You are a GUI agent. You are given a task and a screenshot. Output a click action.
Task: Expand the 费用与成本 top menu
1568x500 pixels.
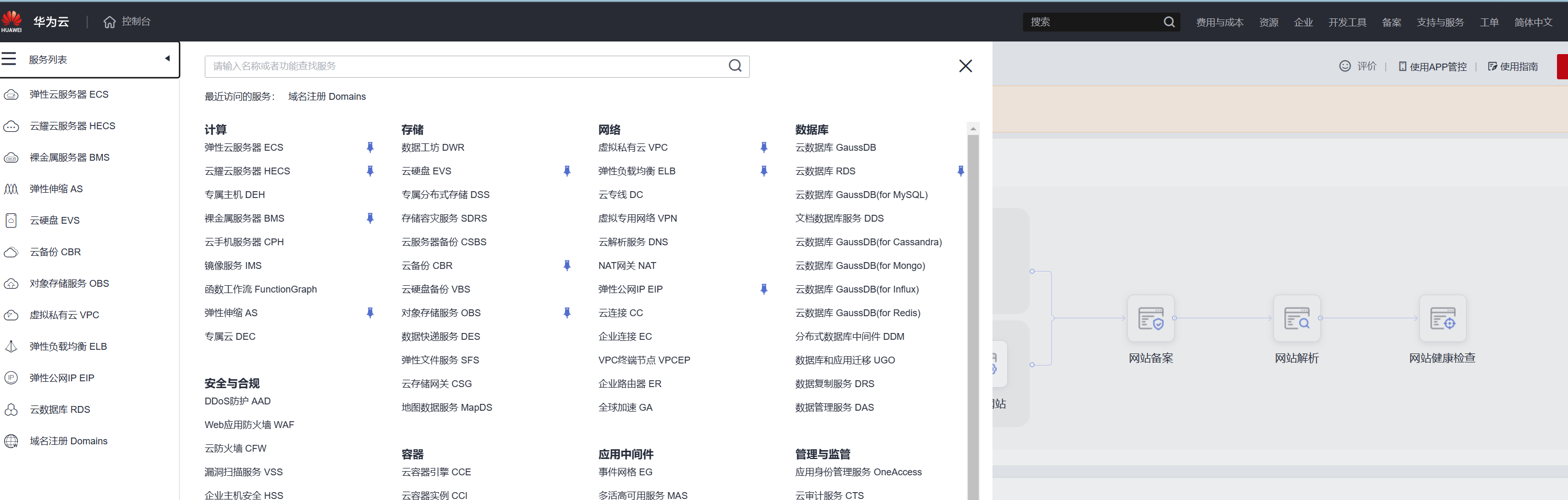[1219, 23]
